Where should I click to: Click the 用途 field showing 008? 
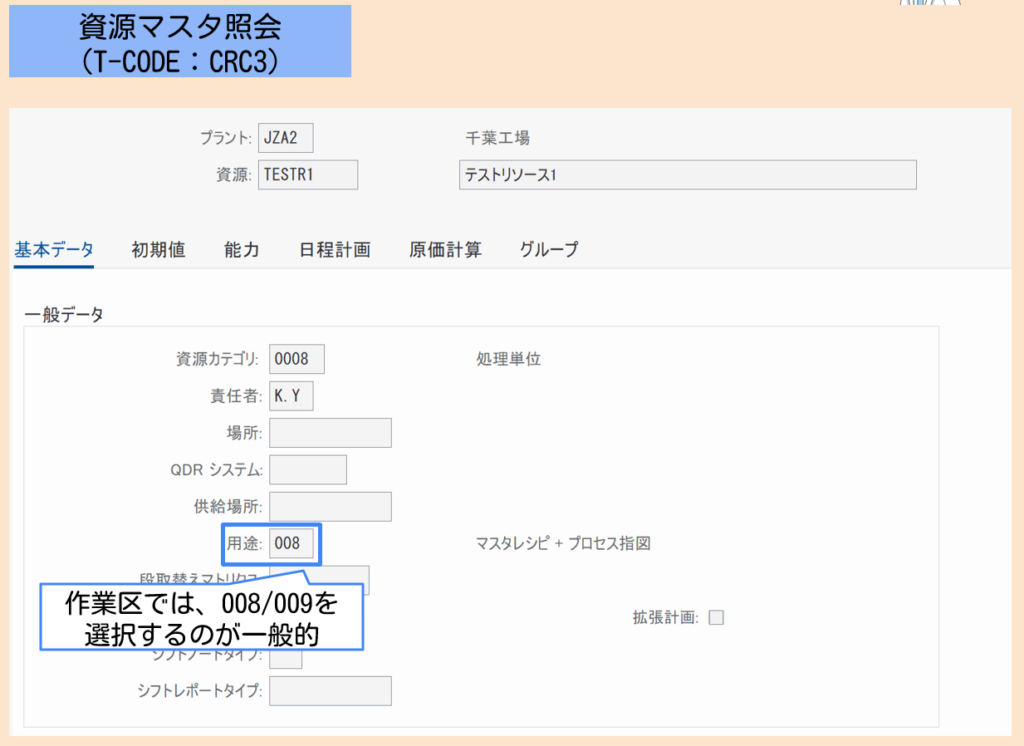click(291, 543)
